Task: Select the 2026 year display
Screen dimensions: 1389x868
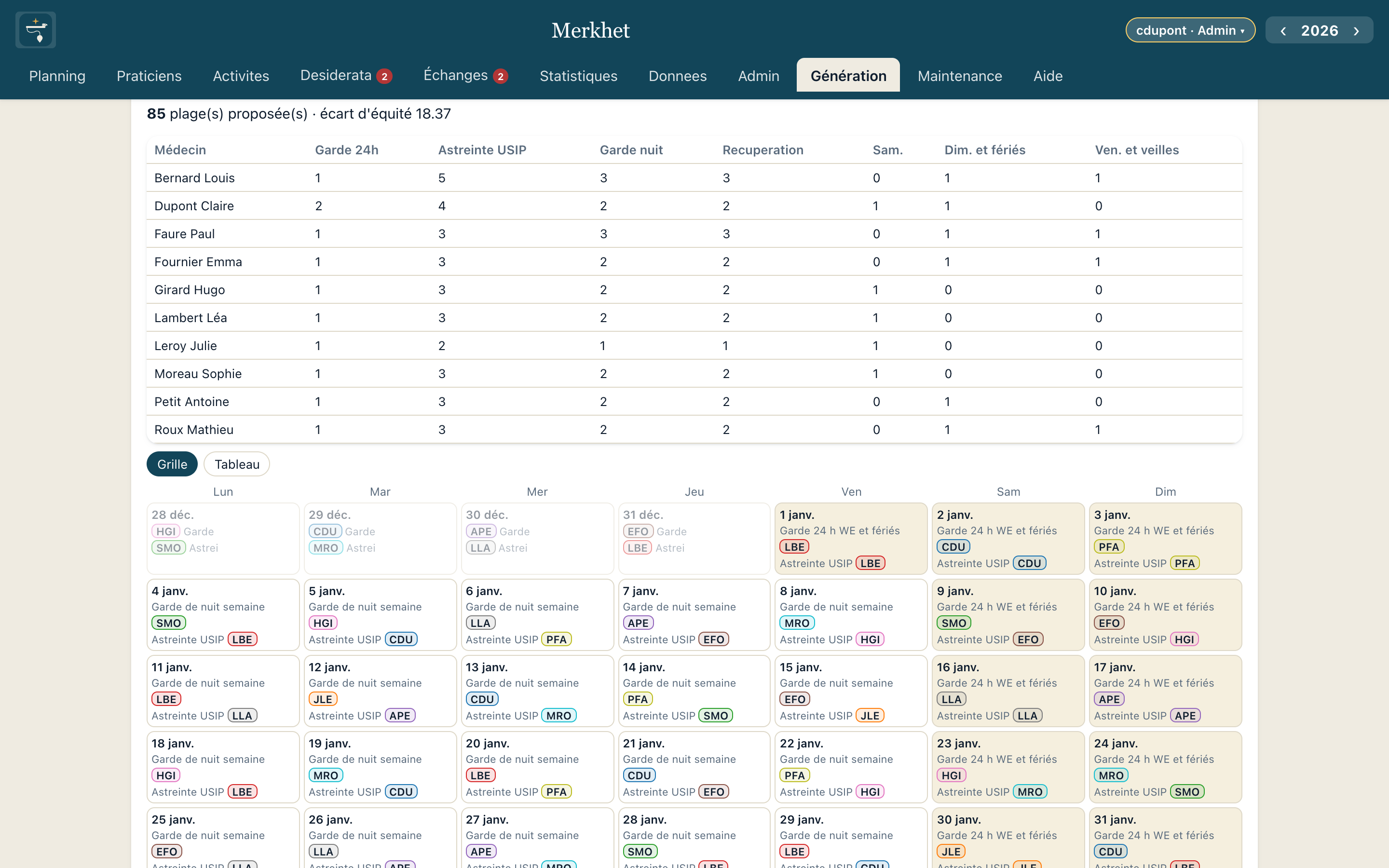Action: (1320, 30)
